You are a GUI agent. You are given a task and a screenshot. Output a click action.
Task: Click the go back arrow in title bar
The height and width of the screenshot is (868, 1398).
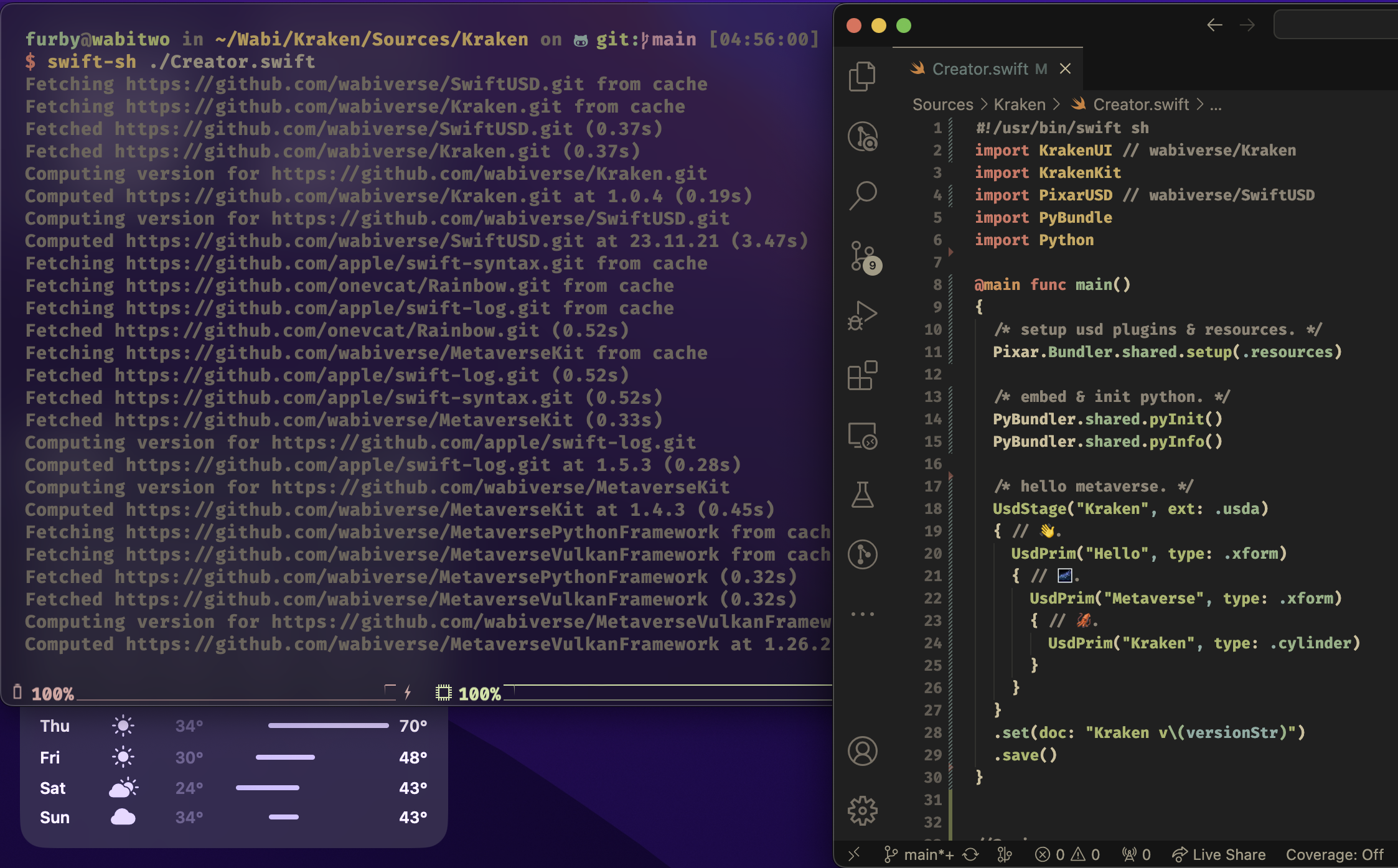1215,25
